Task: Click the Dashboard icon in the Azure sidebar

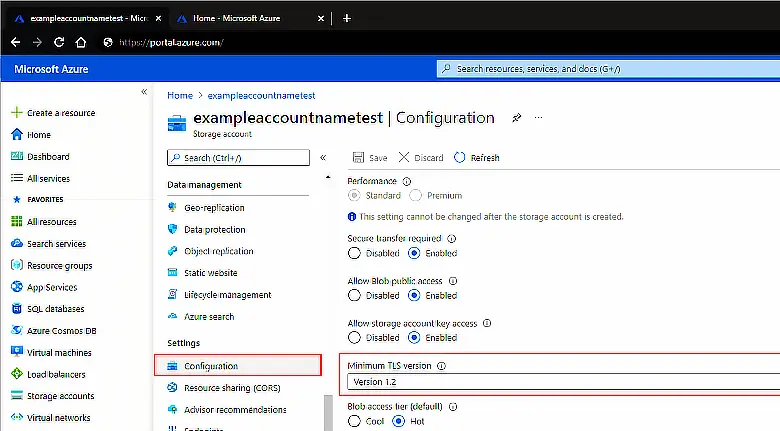Action: point(17,156)
